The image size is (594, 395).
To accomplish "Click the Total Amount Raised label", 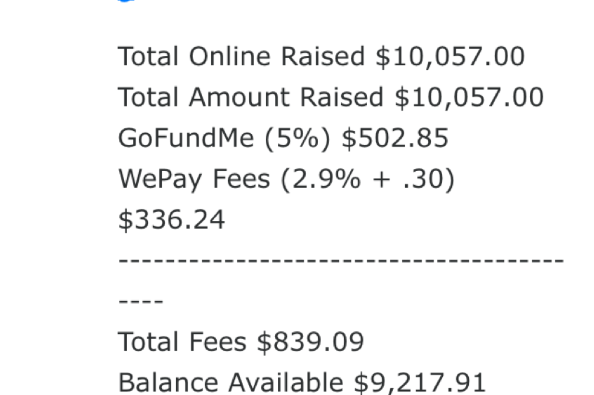I will click(251, 97).
